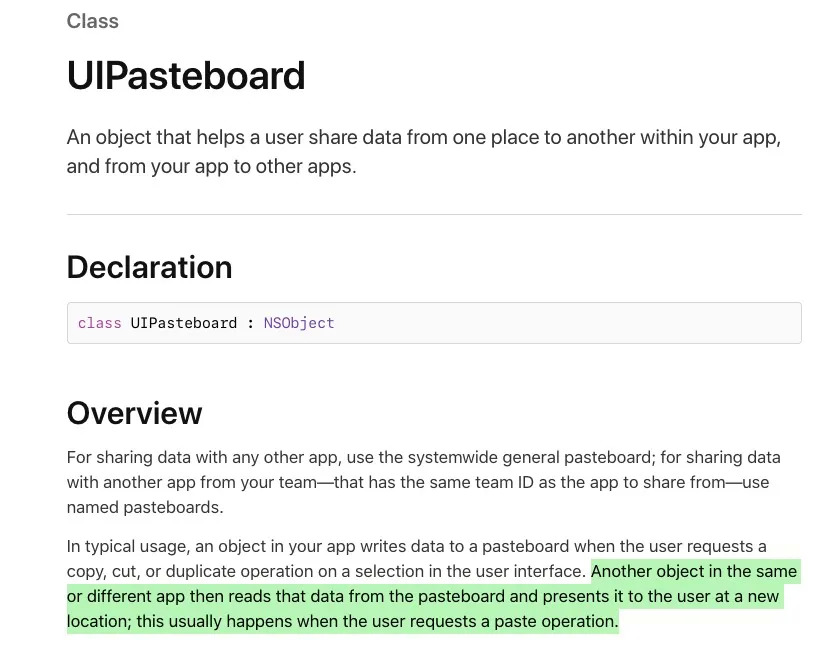Click highlighted text "Another object in the same"

pyautogui.click(x=694, y=572)
